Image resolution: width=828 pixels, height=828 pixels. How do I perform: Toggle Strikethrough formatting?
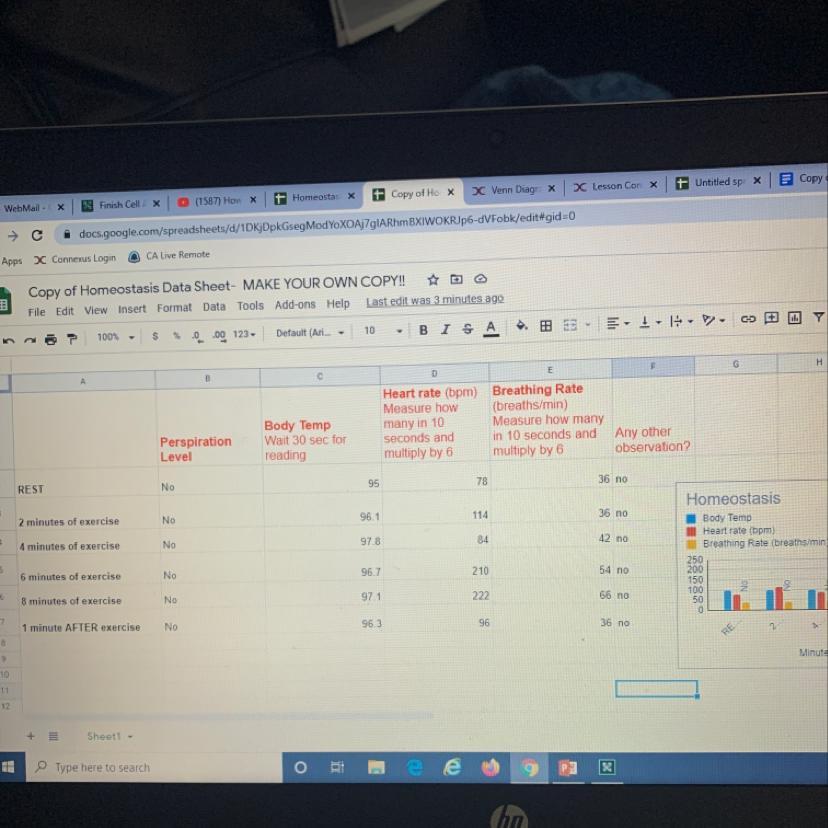467,329
